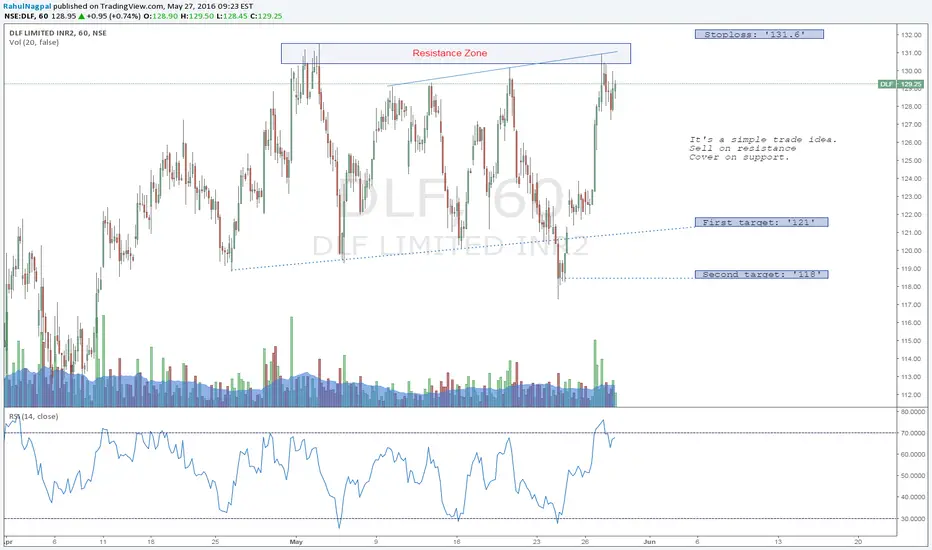Viewport: 932px width, 550px height.
Task: Click the DLF LIMITED INR2 chart title
Action: [58, 33]
